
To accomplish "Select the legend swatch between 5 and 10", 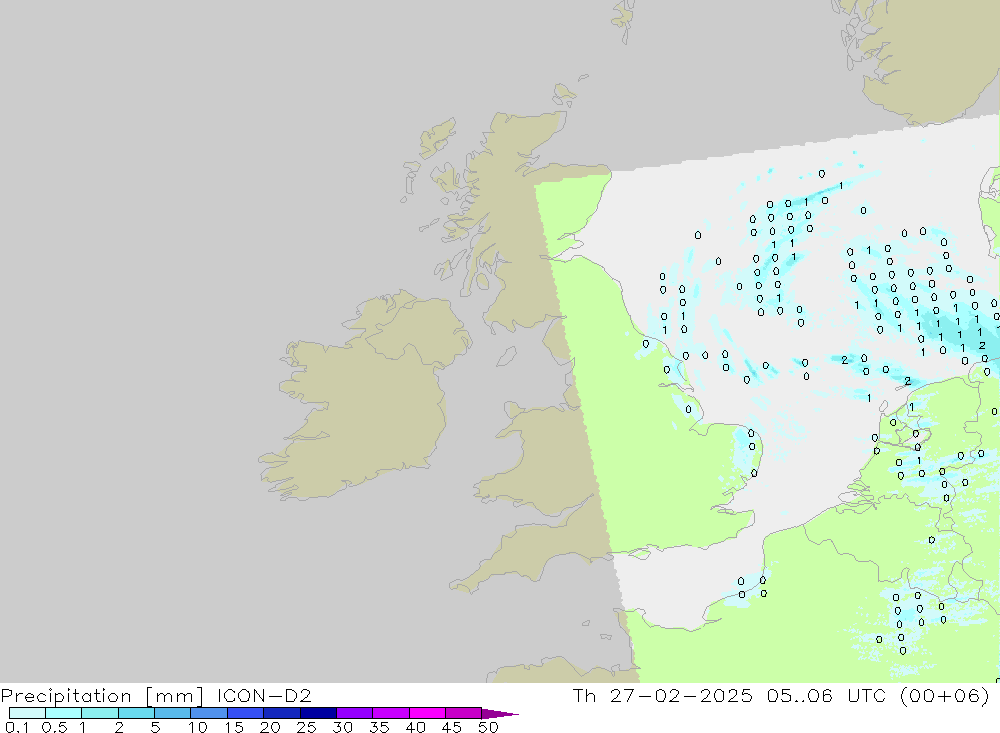I will [x=173, y=713].
